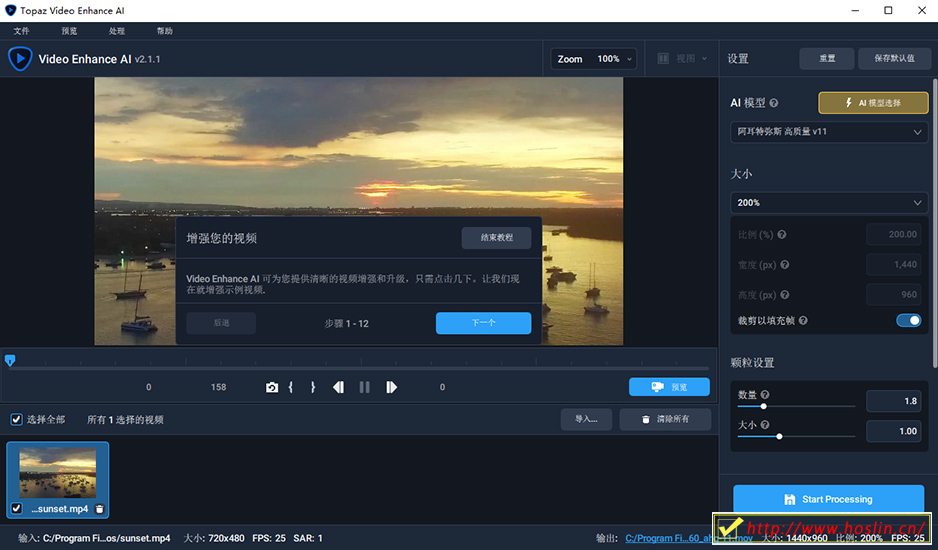Click the 比例 (%) field 200.00

[894, 235]
